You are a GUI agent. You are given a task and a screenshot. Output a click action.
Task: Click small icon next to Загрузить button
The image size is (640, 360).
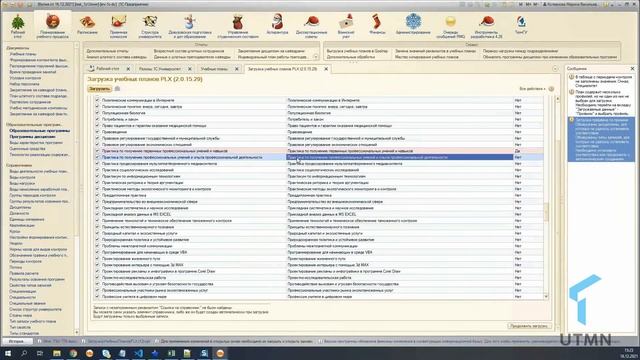tap(117, 89)
